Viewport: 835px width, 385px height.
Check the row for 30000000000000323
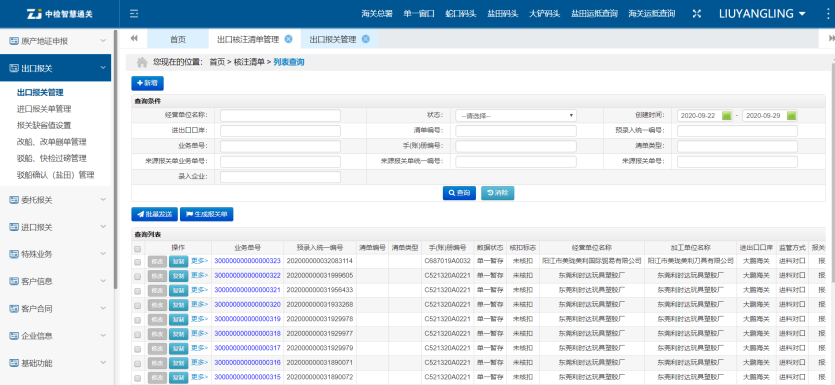click(x=138, y=261)
